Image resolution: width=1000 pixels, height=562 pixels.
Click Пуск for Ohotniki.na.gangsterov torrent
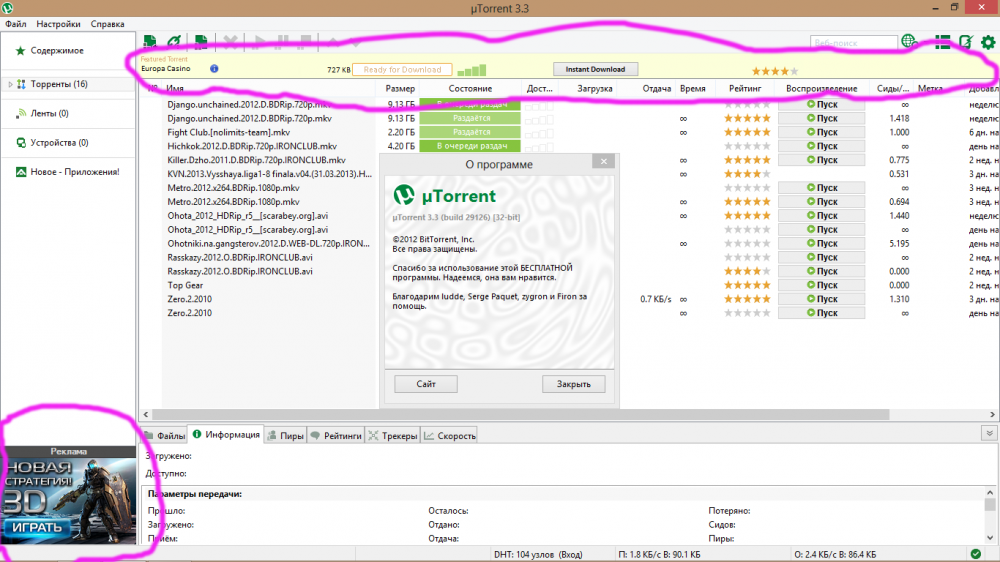(x=821, y=244)
